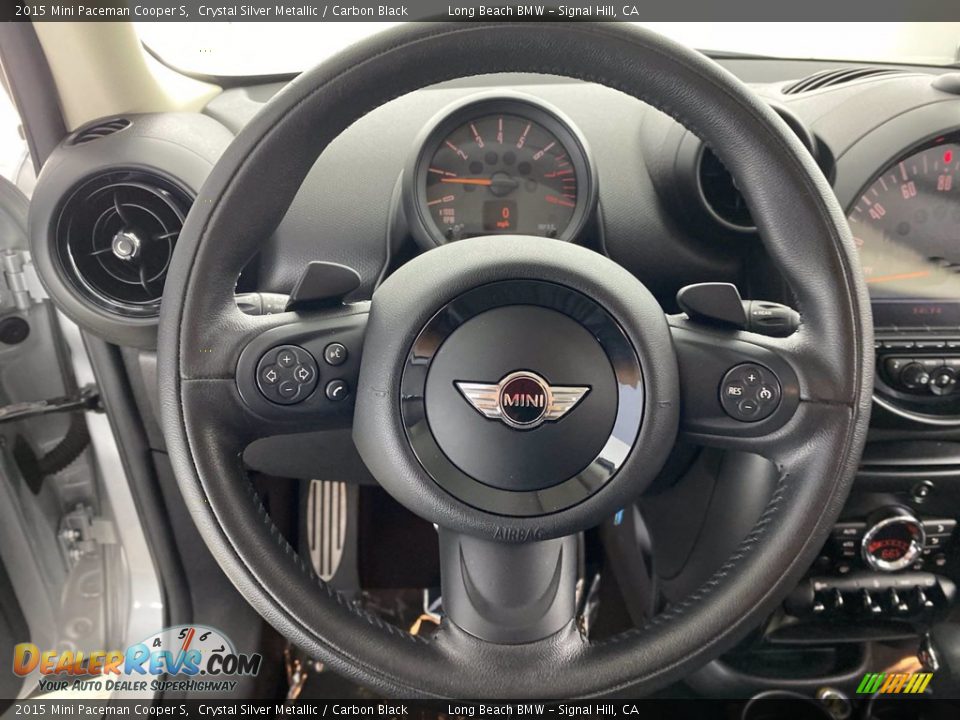Click the AIRBAG embossed label on steering hub
Viewport: 960px width, 720px height.
pos(518,534)
